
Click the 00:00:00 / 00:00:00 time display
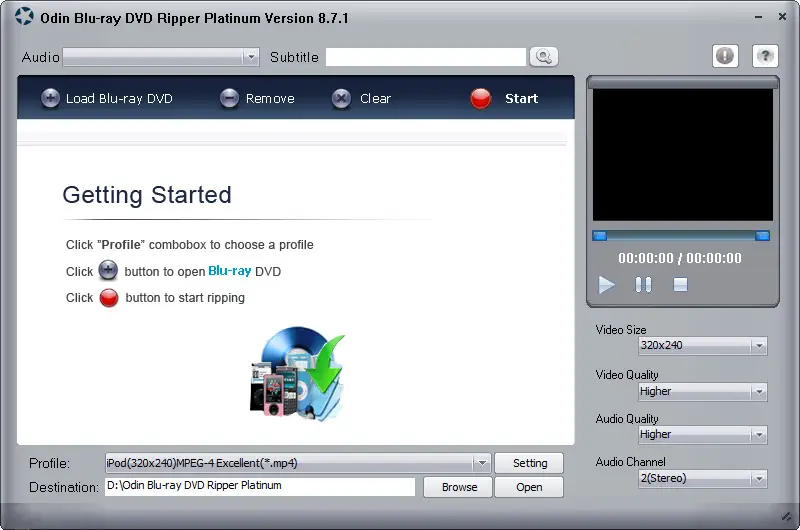click(x=680, y=258)
